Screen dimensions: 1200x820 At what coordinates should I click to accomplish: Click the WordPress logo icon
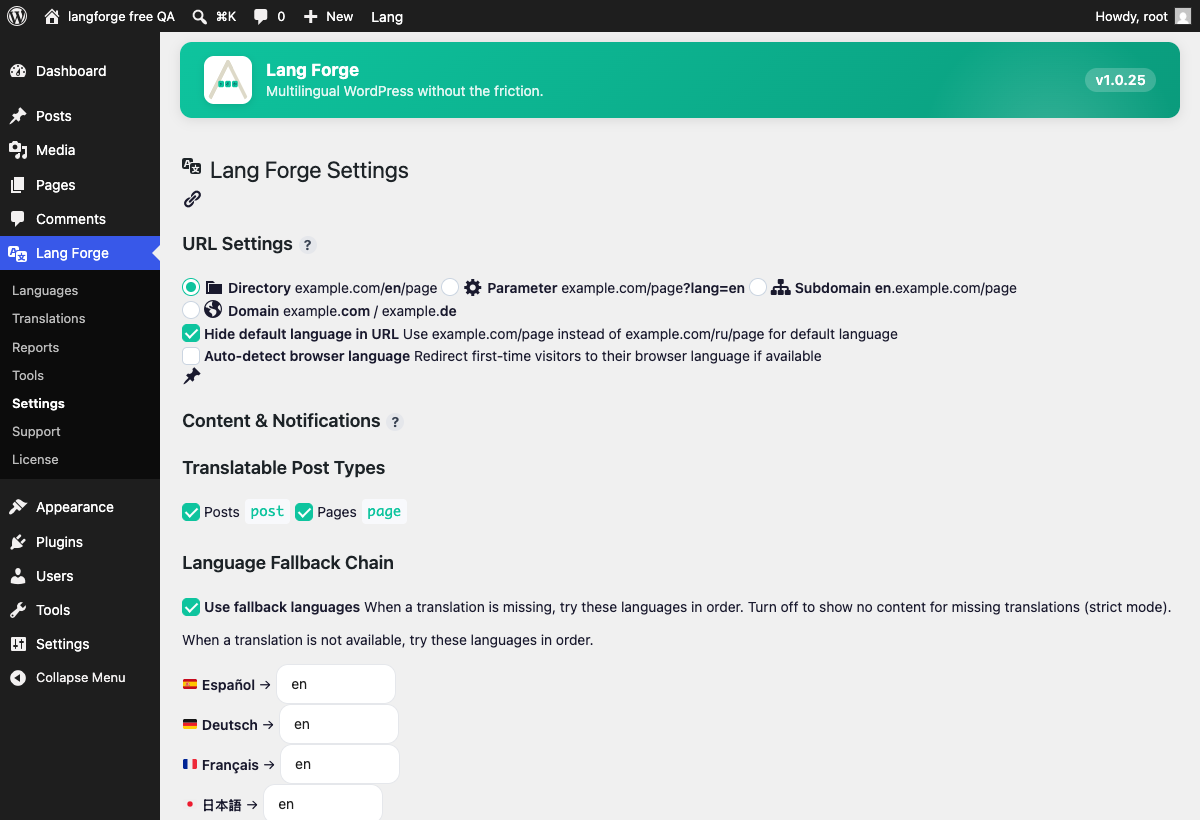pos(17,16)
